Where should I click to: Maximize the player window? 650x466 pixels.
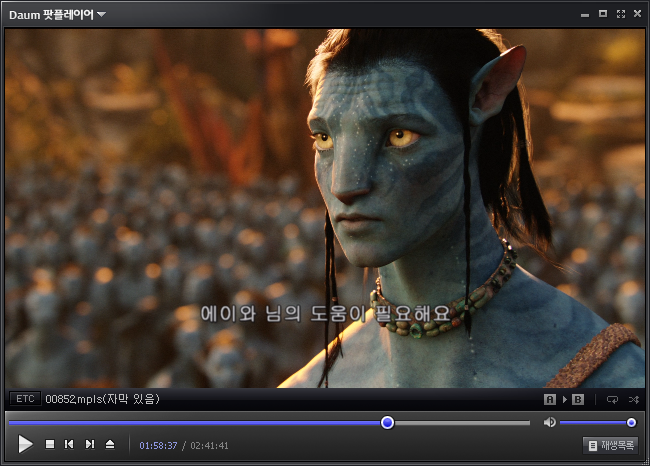coord(603,14)
